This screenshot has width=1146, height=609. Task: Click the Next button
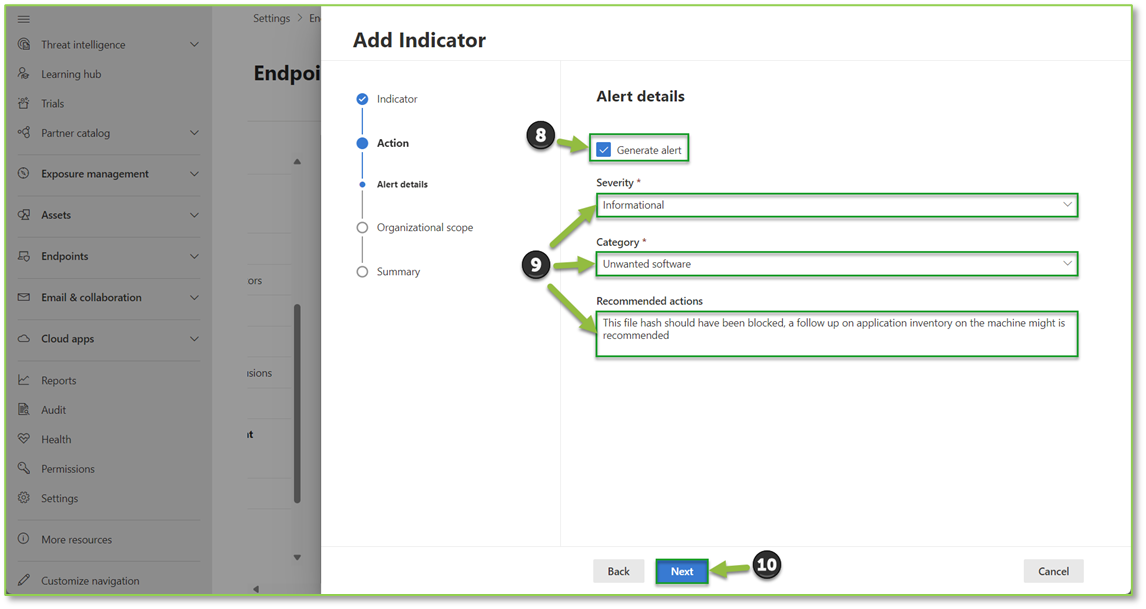(681, 571)
